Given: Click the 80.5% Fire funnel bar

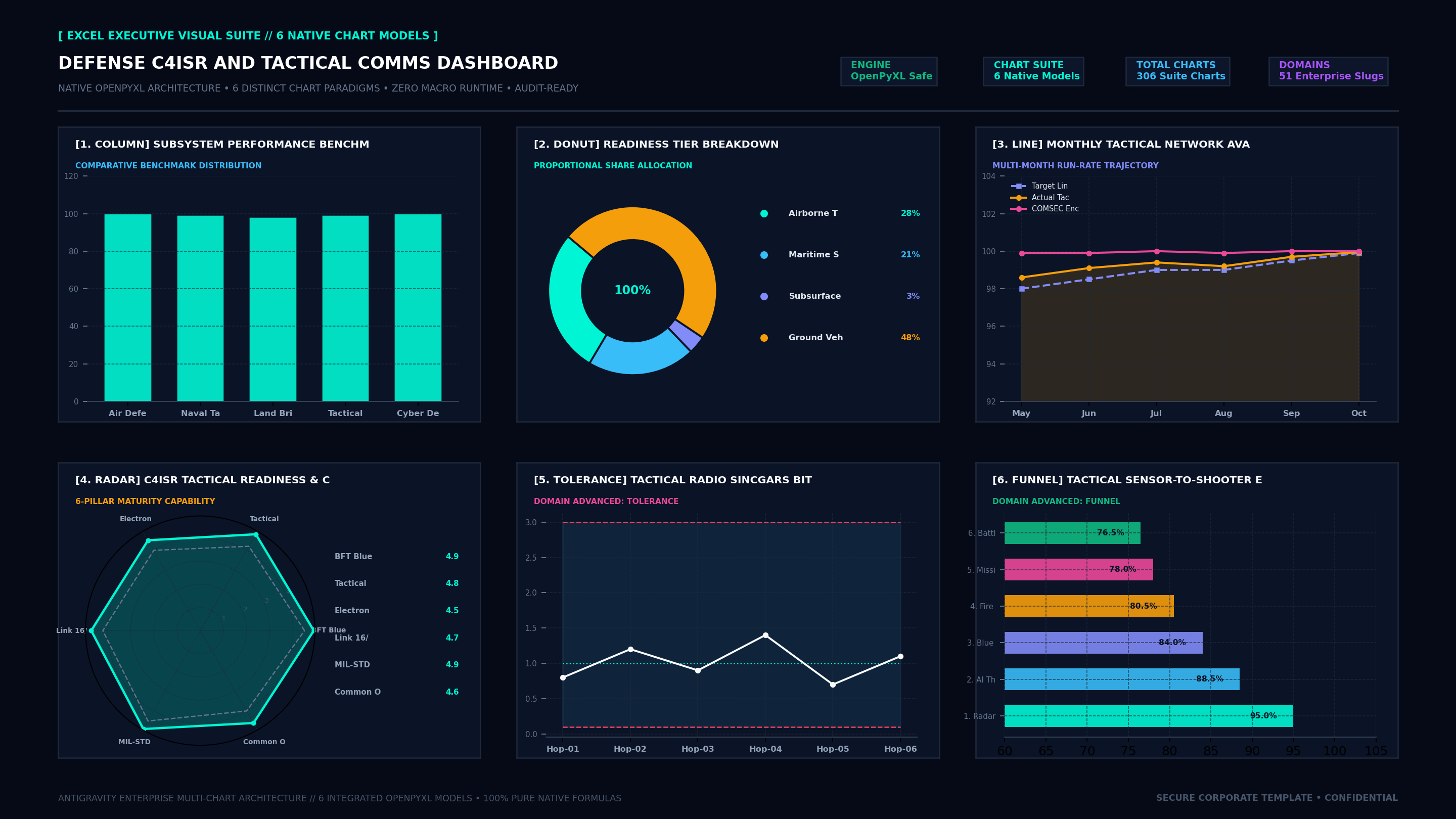Looking at the screenshot, I should (1089, 606).
